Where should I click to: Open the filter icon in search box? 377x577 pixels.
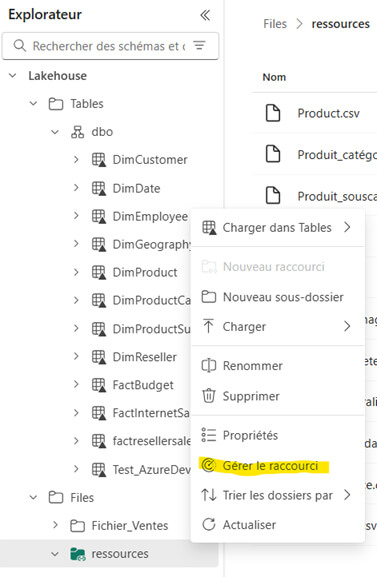coord(200,46)
